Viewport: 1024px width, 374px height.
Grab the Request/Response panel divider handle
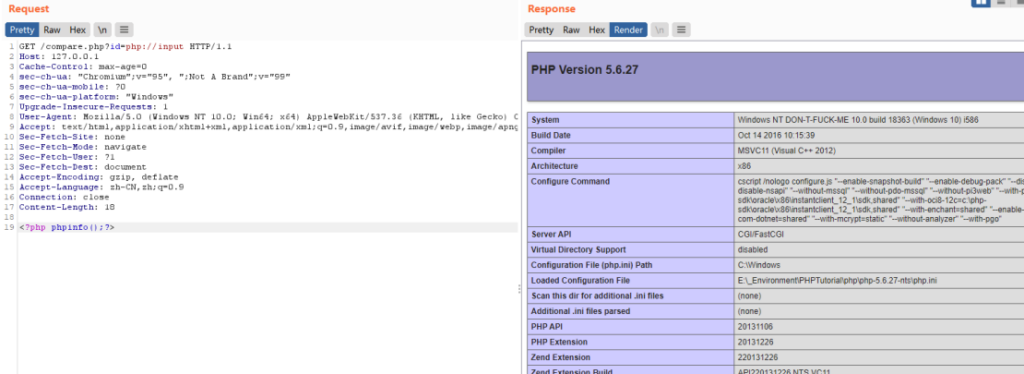coord(520,289)
